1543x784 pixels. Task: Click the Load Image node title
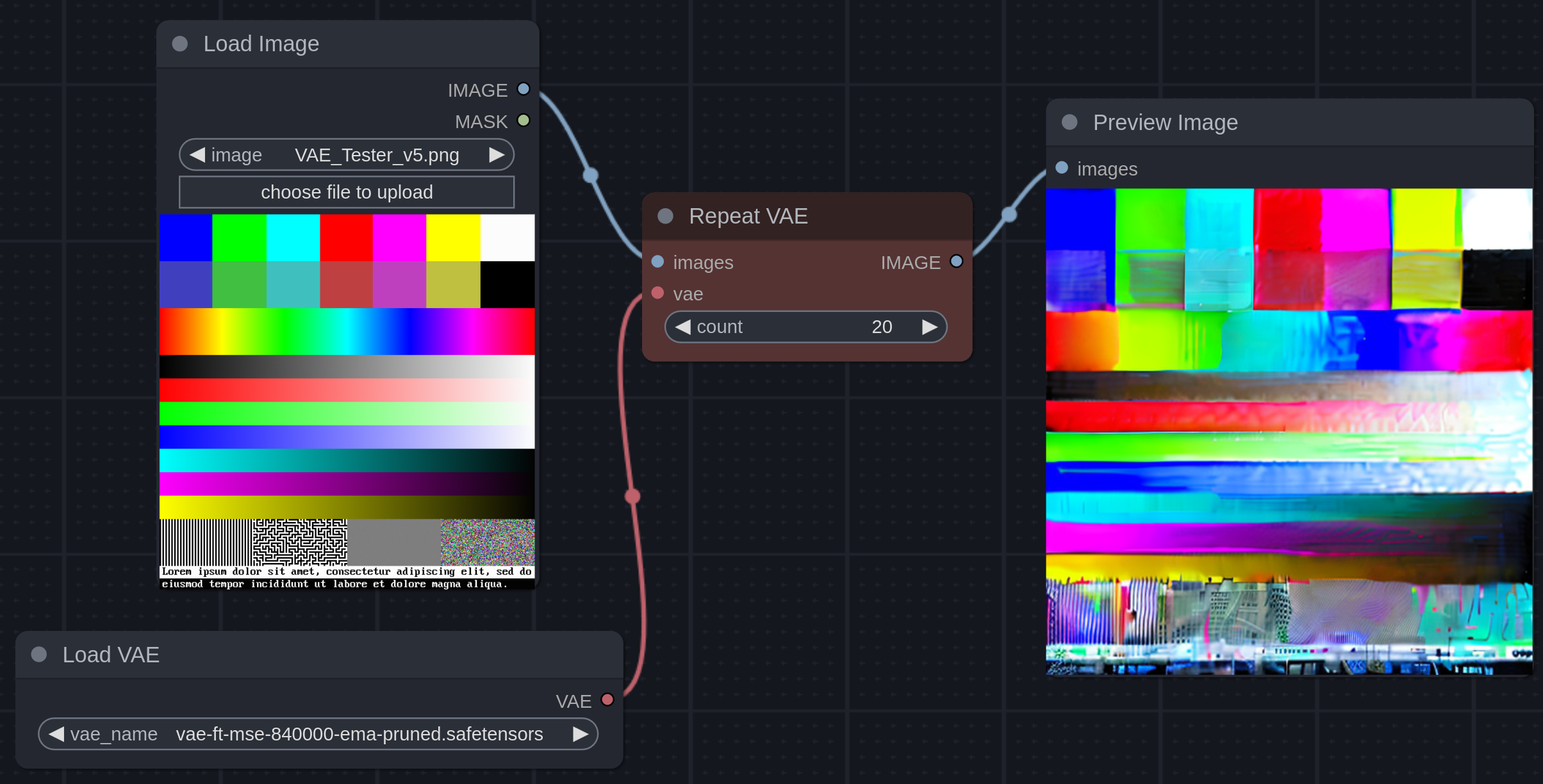261,44
